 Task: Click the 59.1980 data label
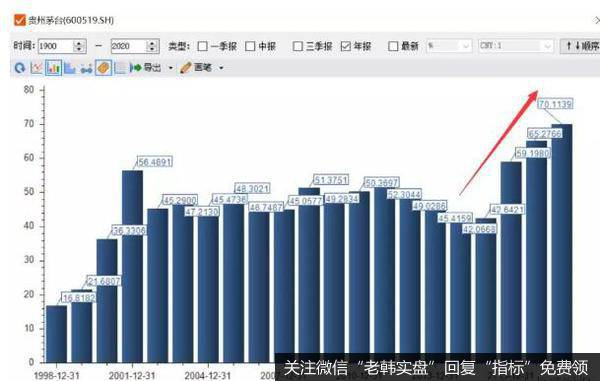[x=532, y=153]
